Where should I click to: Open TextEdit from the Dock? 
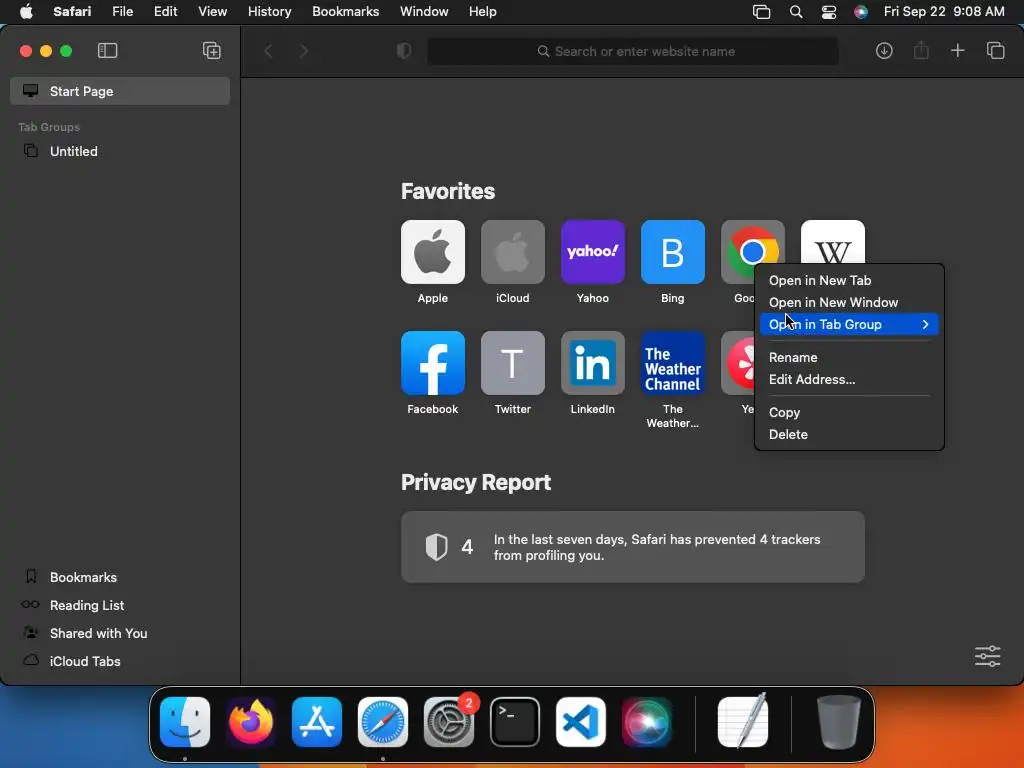743,722
